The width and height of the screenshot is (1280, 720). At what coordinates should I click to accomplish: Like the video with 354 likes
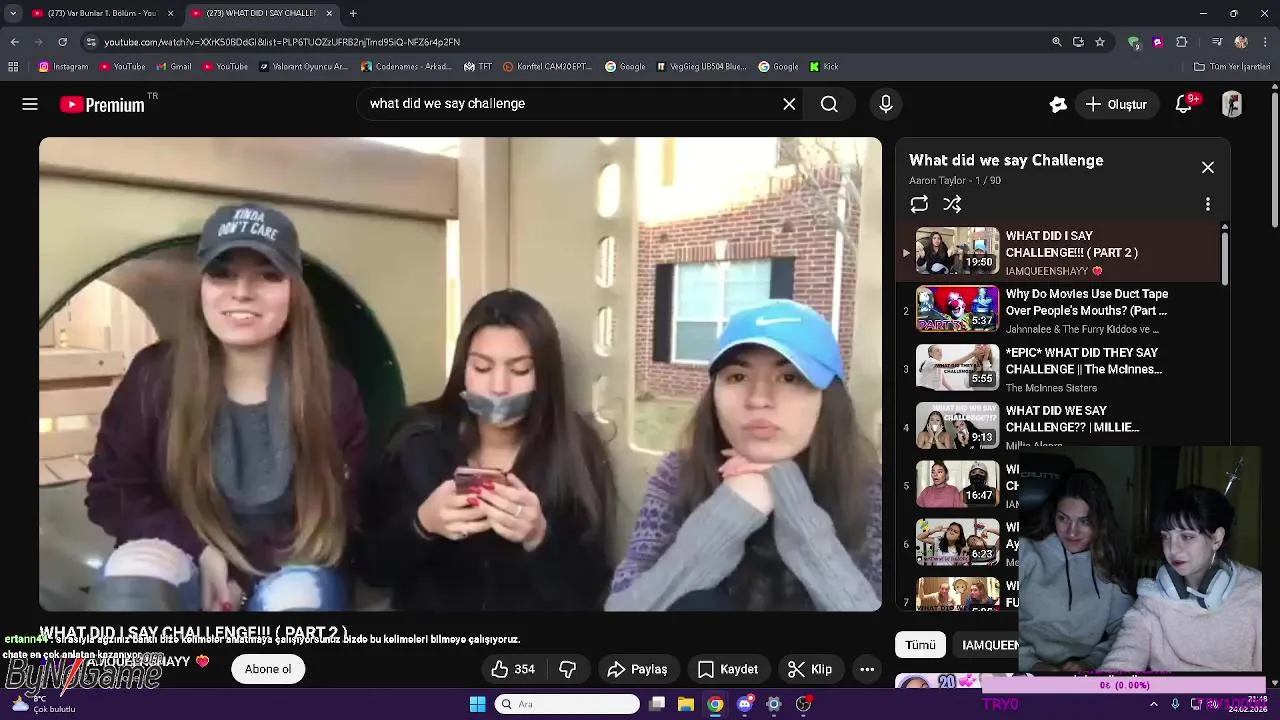(x=512, y=669)
